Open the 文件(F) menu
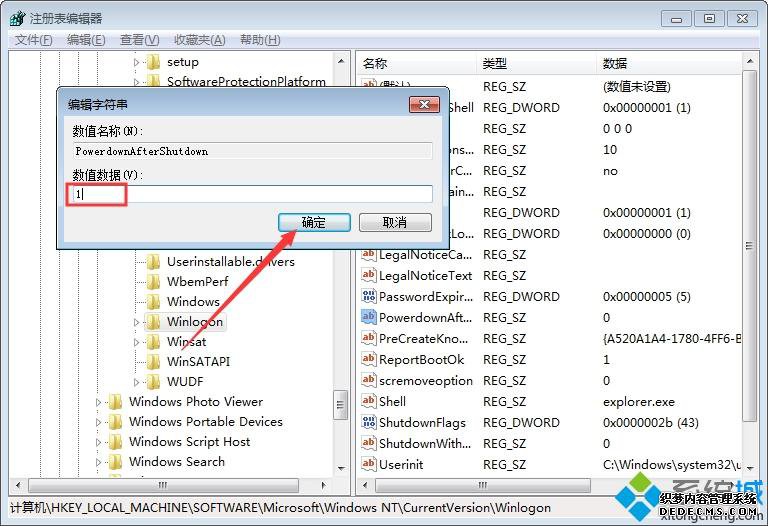Viewport: 768px width, 526px height. click(33, 40)
